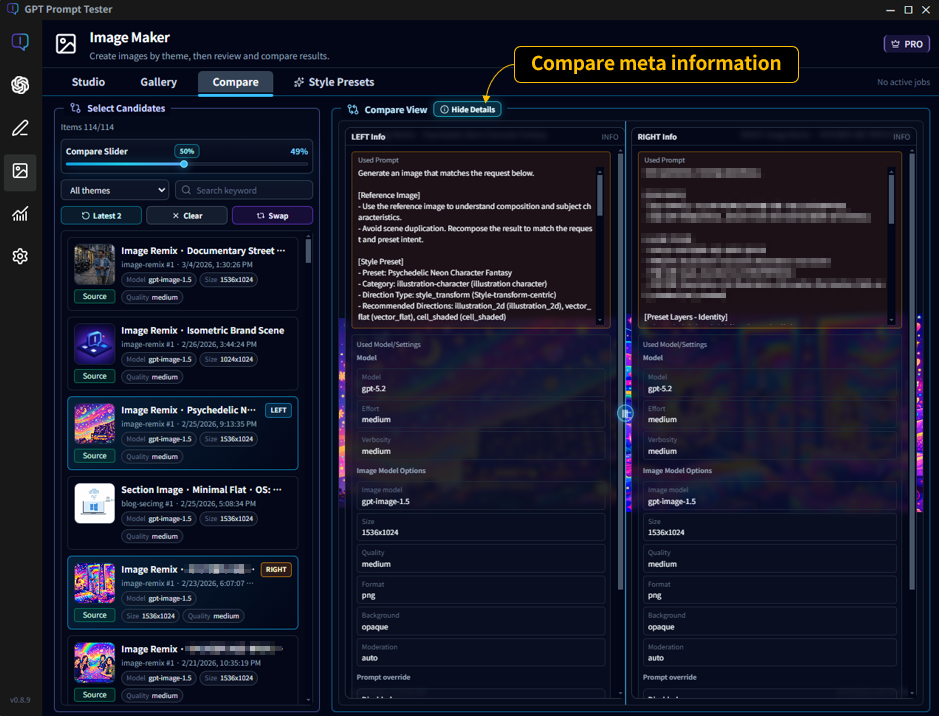The height and width of the screenshot is (716, 939).
Task: Select the pencil edit icon in sidebar
Action: tap(19, 128)
